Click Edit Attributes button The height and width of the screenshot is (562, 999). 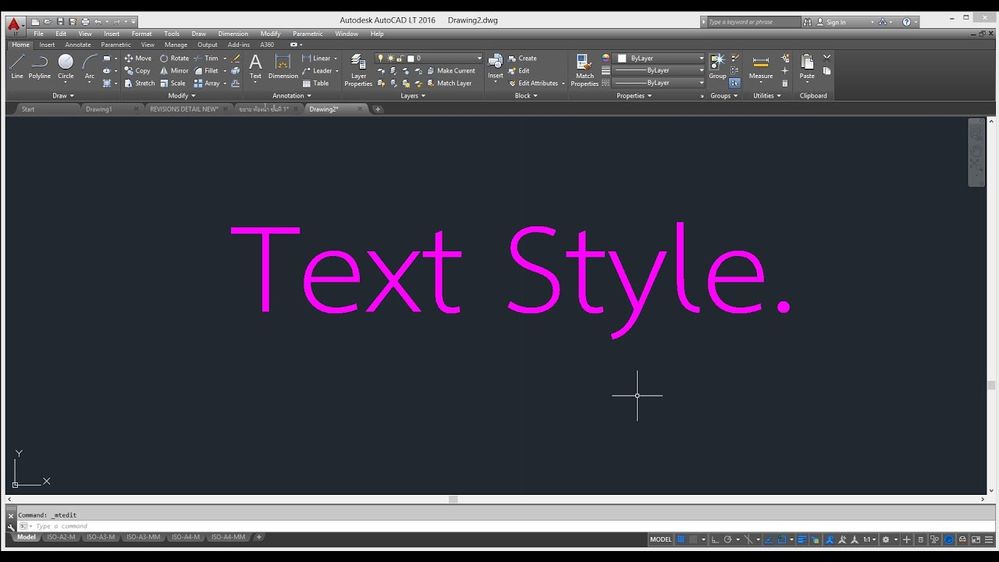533,83
